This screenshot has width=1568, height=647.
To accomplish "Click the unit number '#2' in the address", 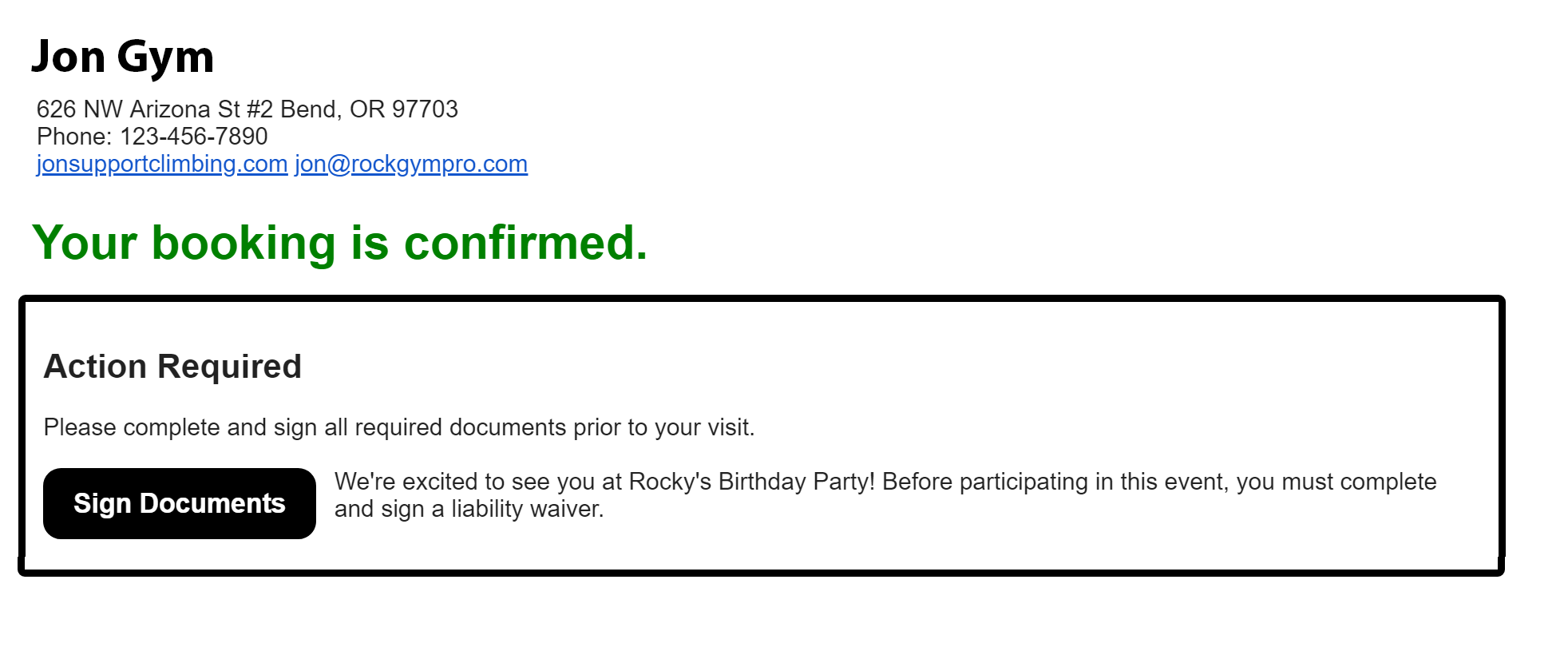I will click(x=260, y=109).
